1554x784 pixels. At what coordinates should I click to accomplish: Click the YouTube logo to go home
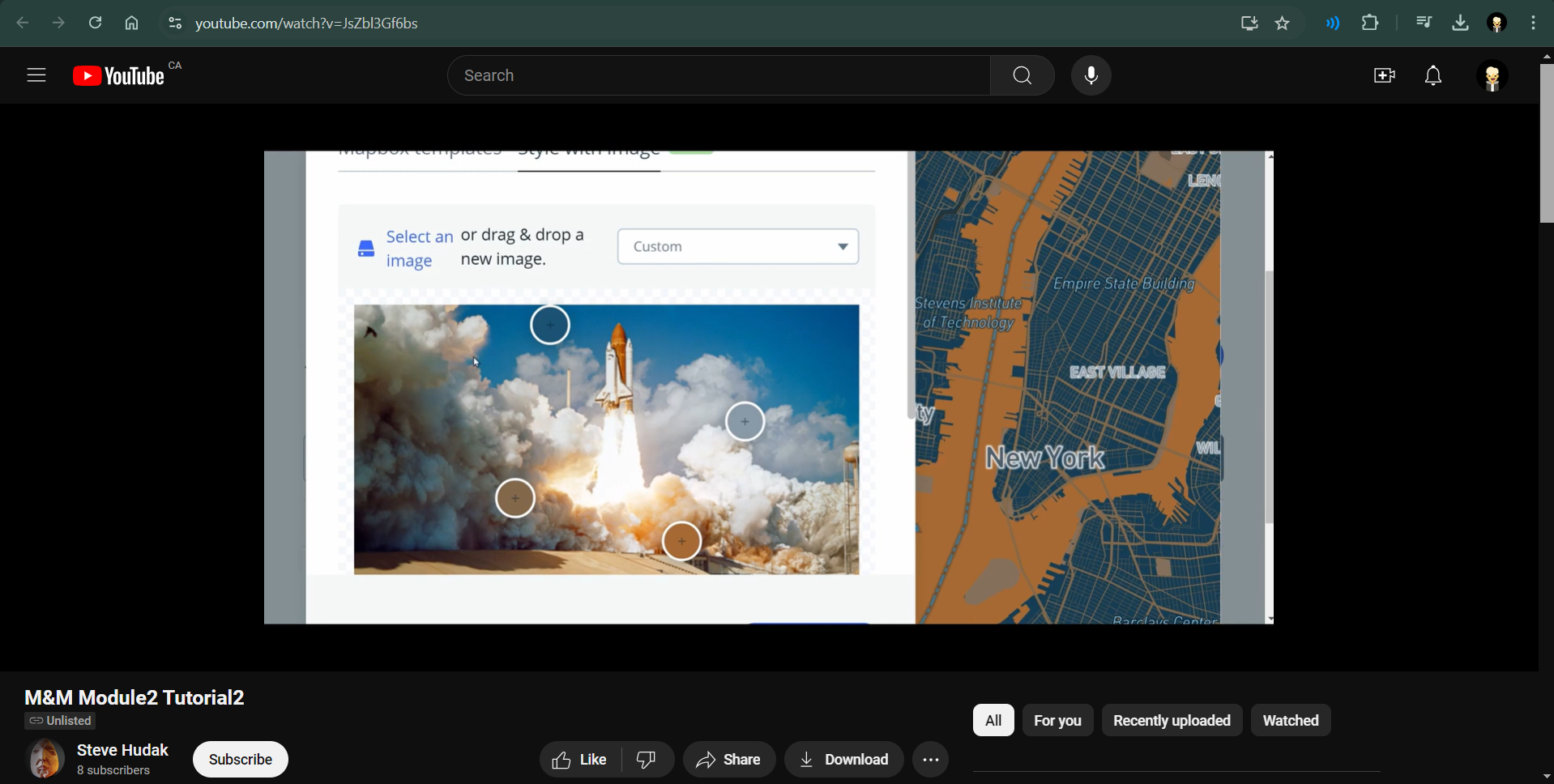[119, 76]
